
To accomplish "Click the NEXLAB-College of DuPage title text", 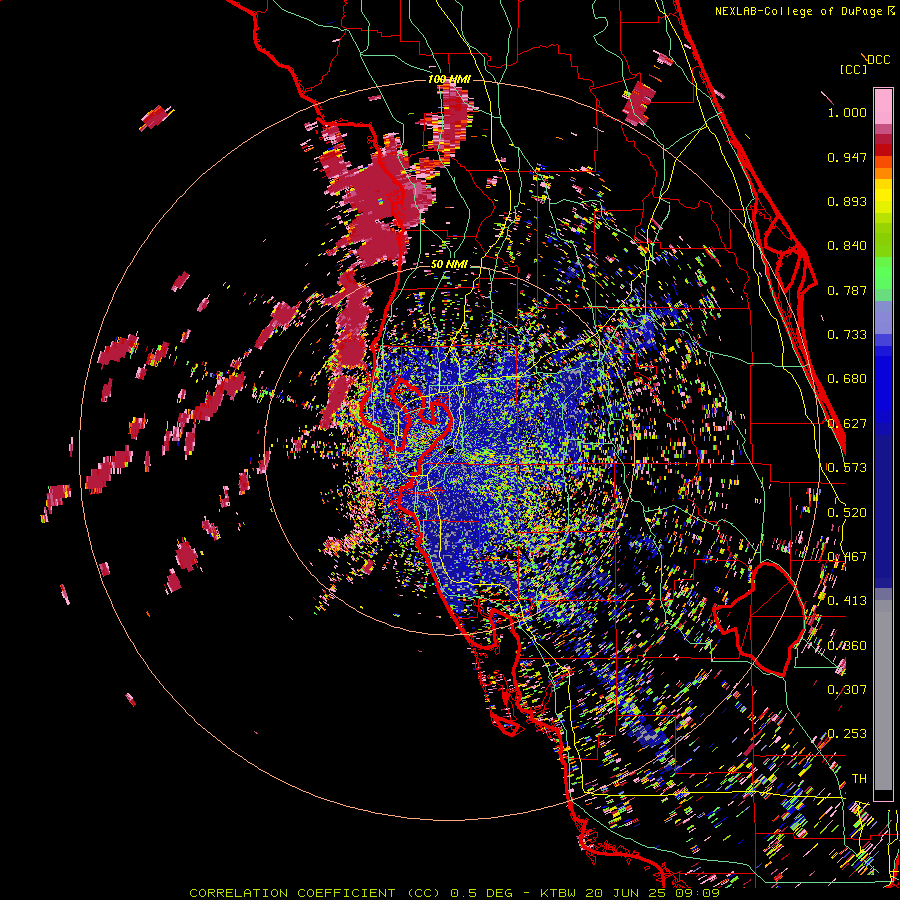I will 798,11.
